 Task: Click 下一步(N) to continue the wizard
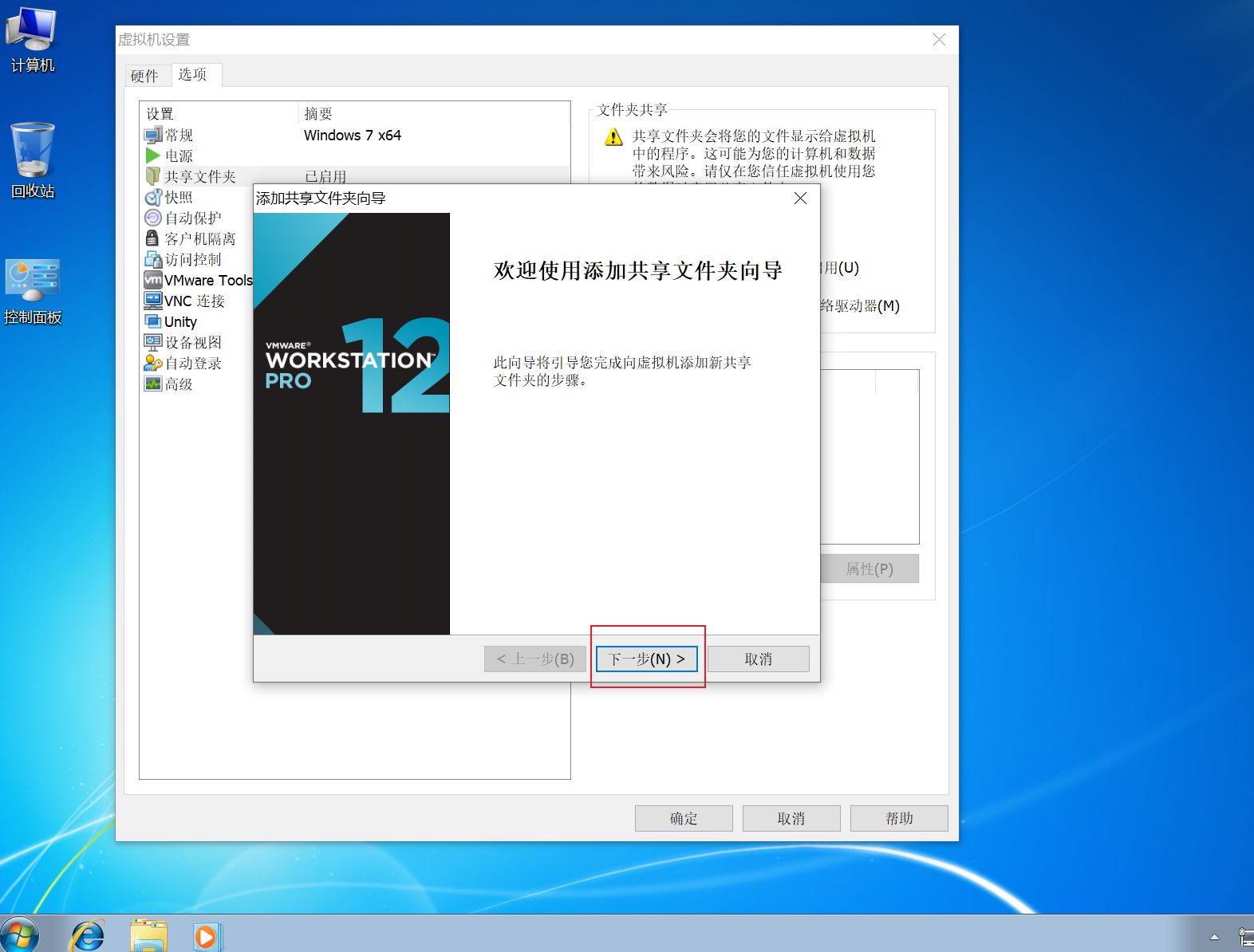(x=647, y=659)
